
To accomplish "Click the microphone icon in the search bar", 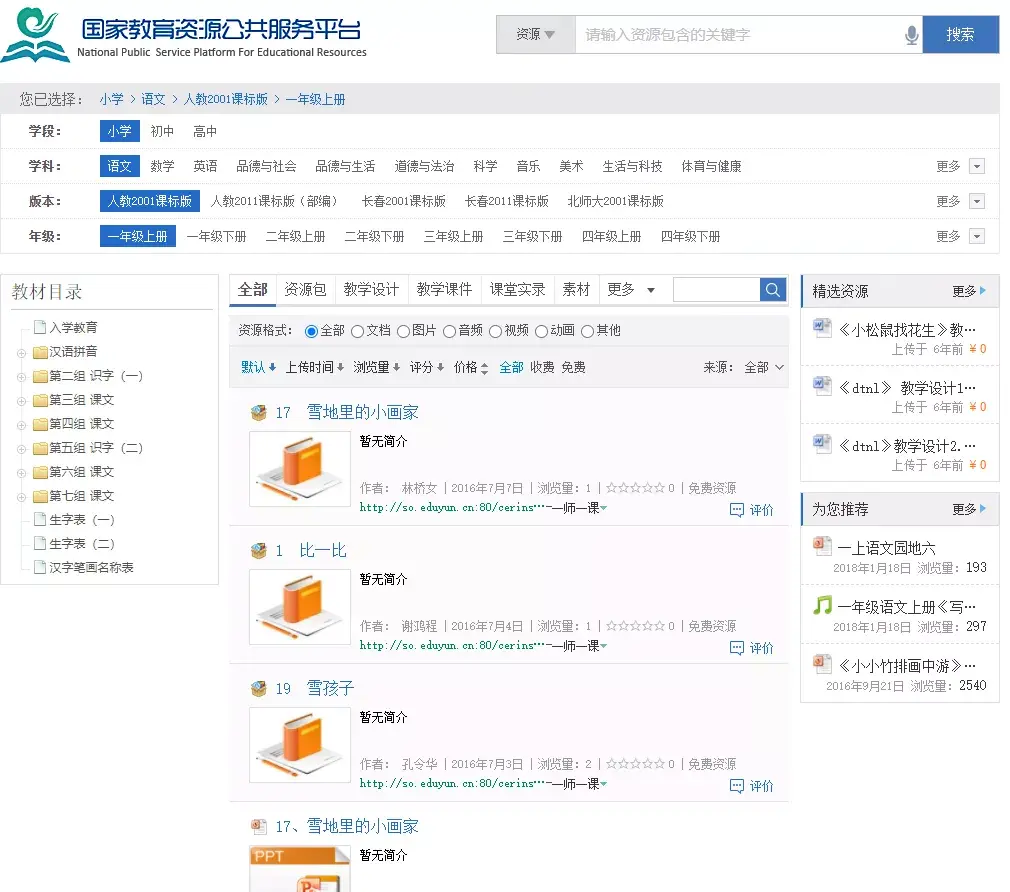I will pyautogui.click(x=911, y=34).
